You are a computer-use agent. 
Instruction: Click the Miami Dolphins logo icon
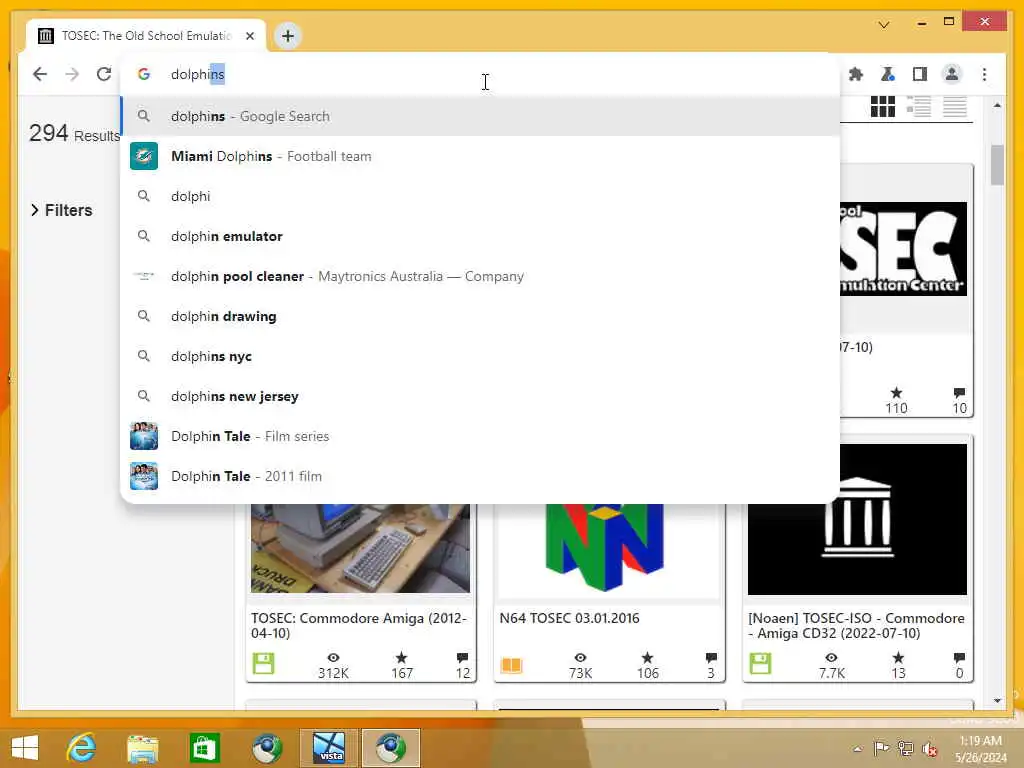[x=144, y=156]
